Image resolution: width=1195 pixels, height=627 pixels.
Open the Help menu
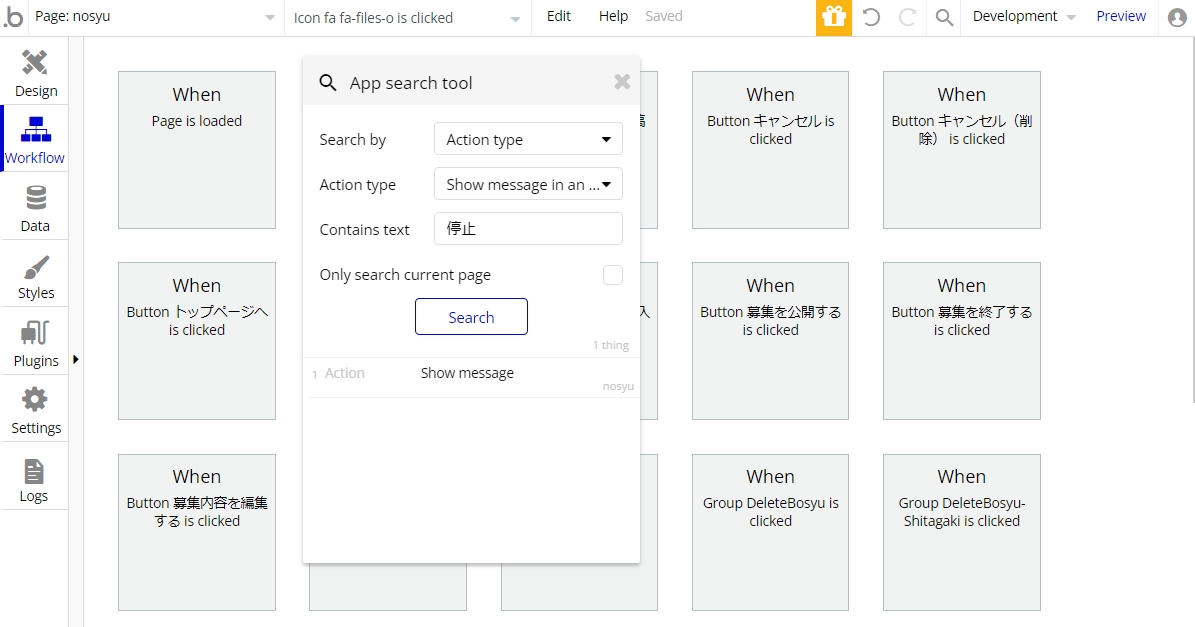(614, 16)
